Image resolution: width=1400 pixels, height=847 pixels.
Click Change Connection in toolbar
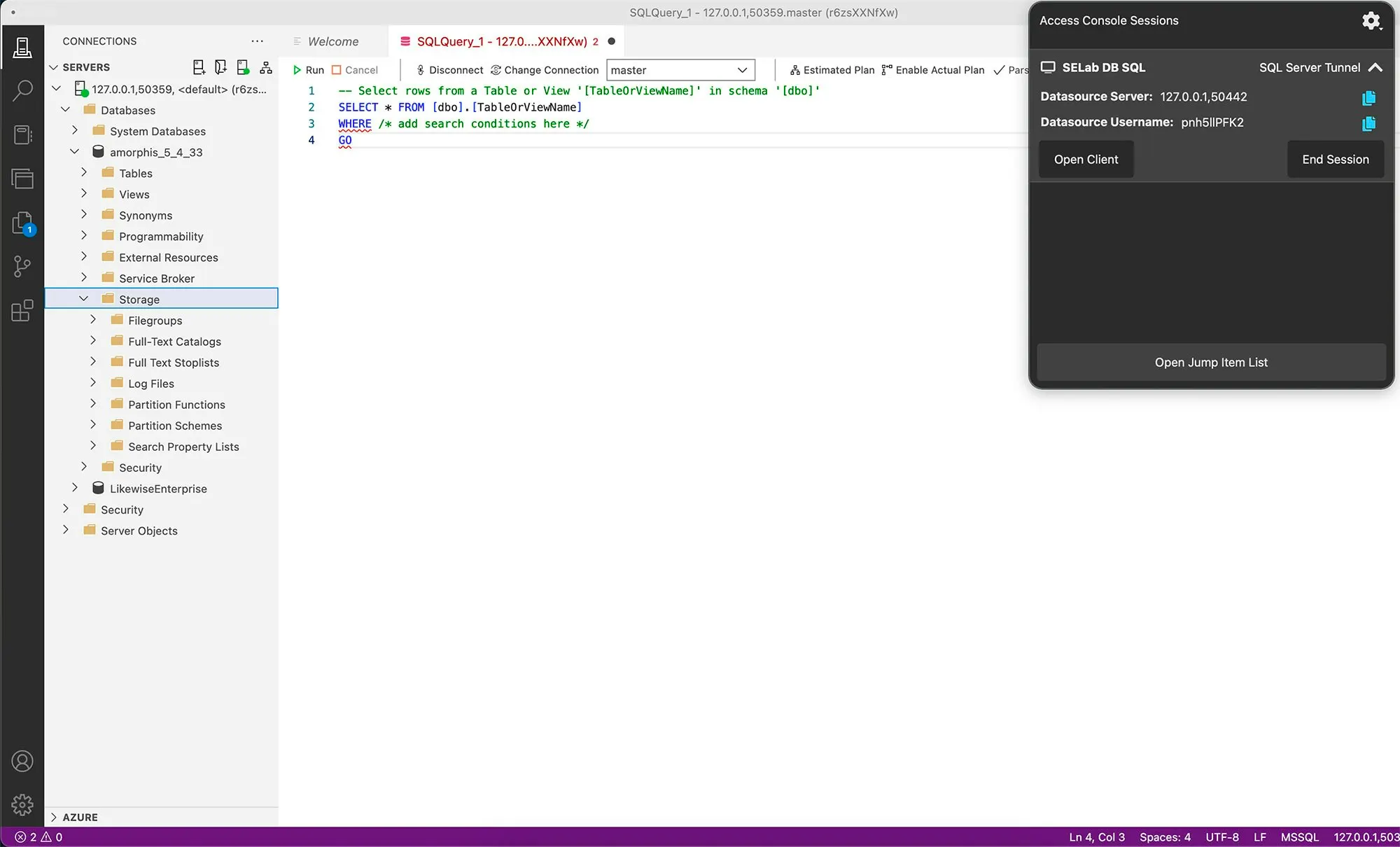click(545, 70)
